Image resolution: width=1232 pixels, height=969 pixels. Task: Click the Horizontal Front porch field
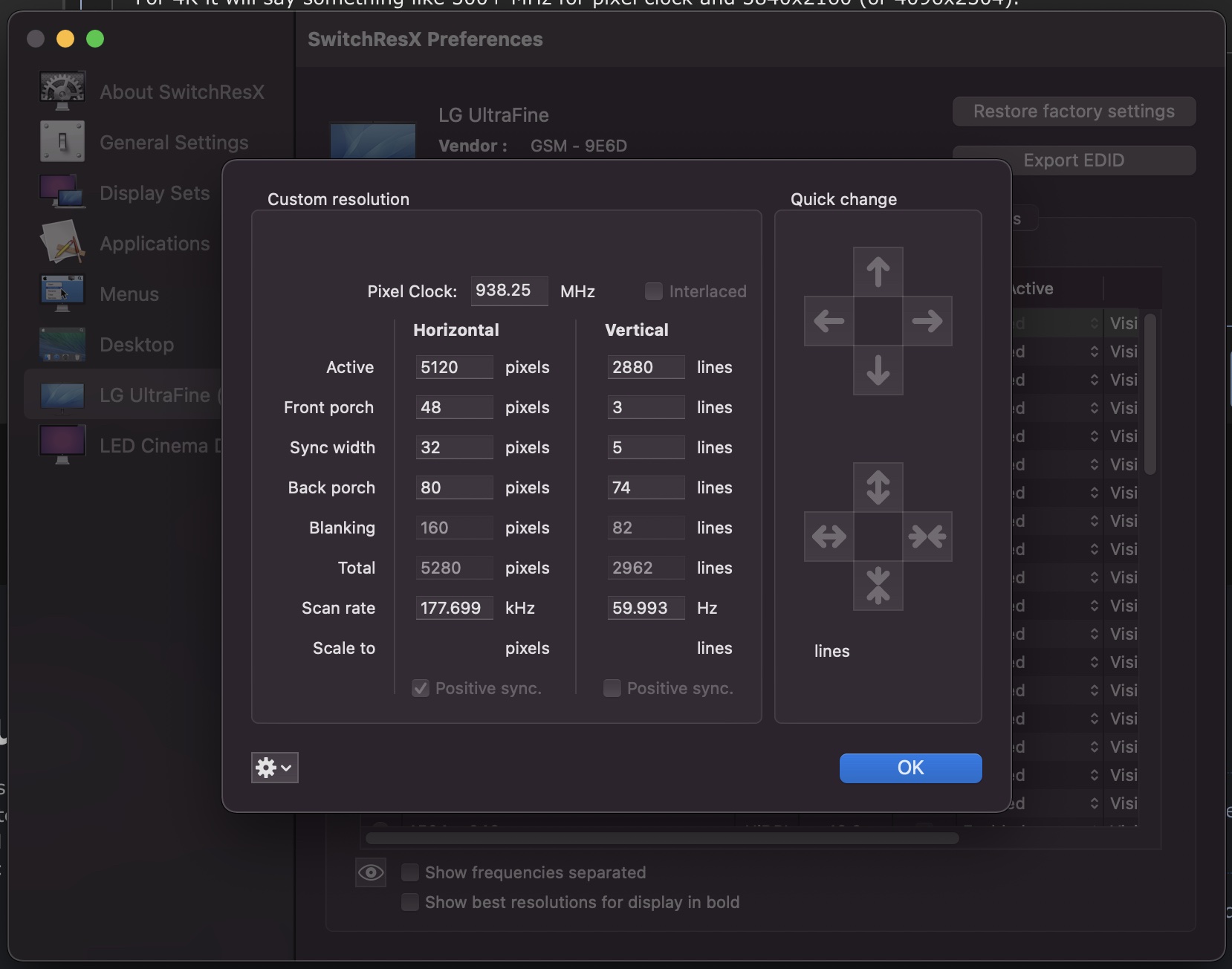click(454, 407)
